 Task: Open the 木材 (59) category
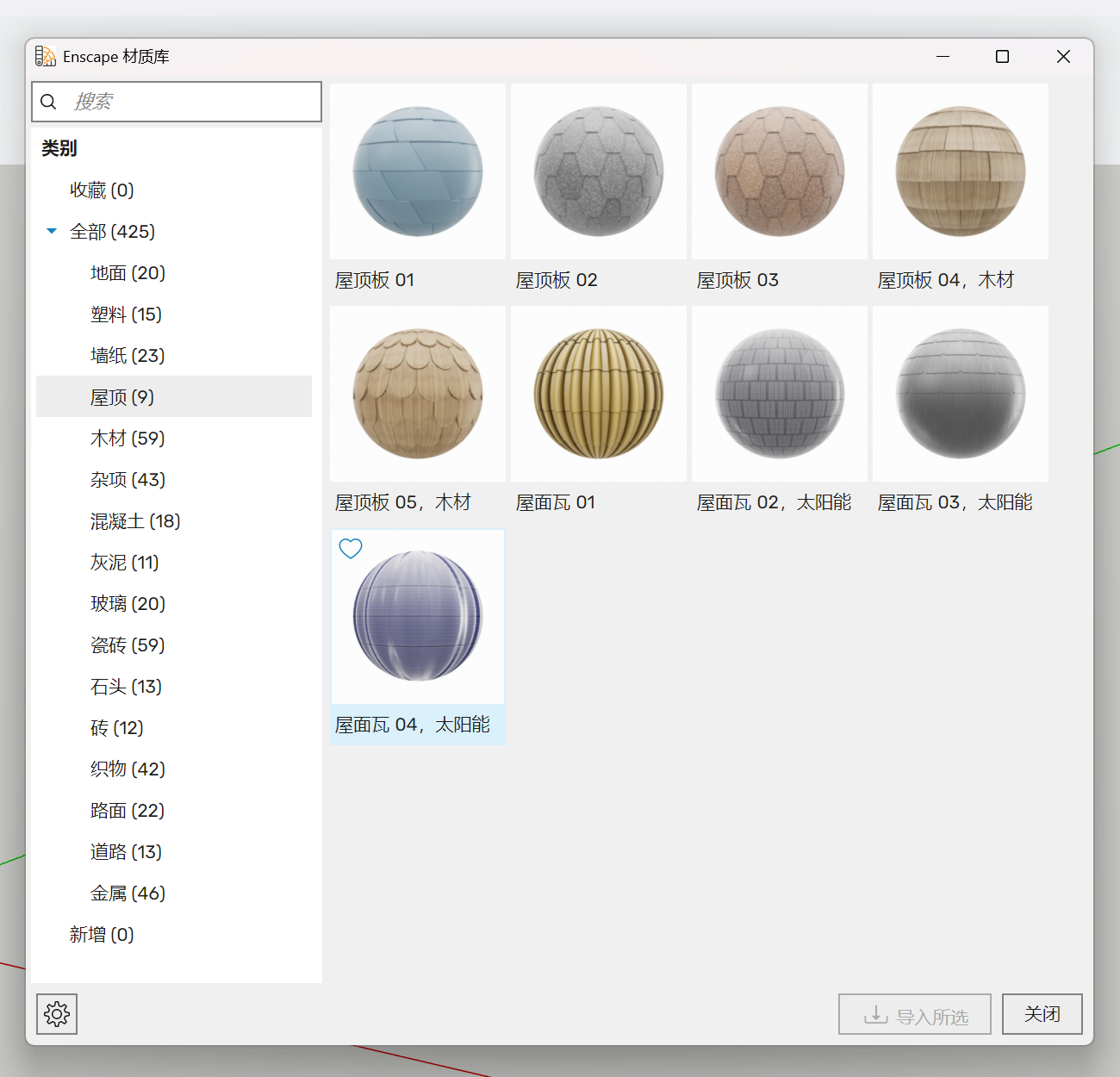click(128, 439)
